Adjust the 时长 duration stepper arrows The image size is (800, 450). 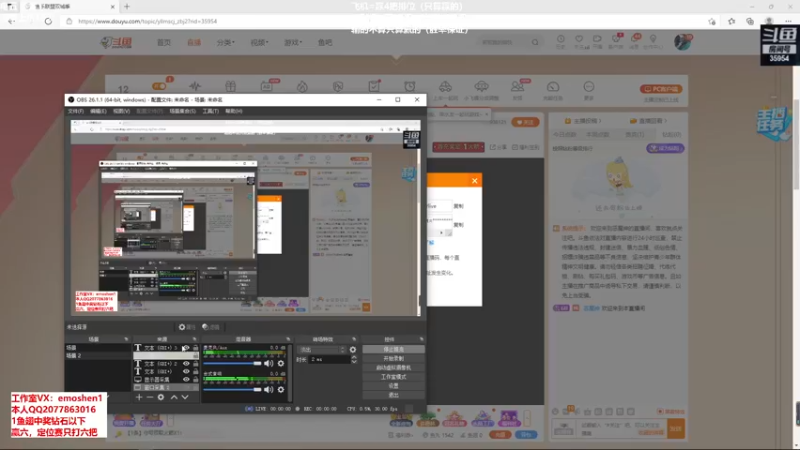[354, 360]
